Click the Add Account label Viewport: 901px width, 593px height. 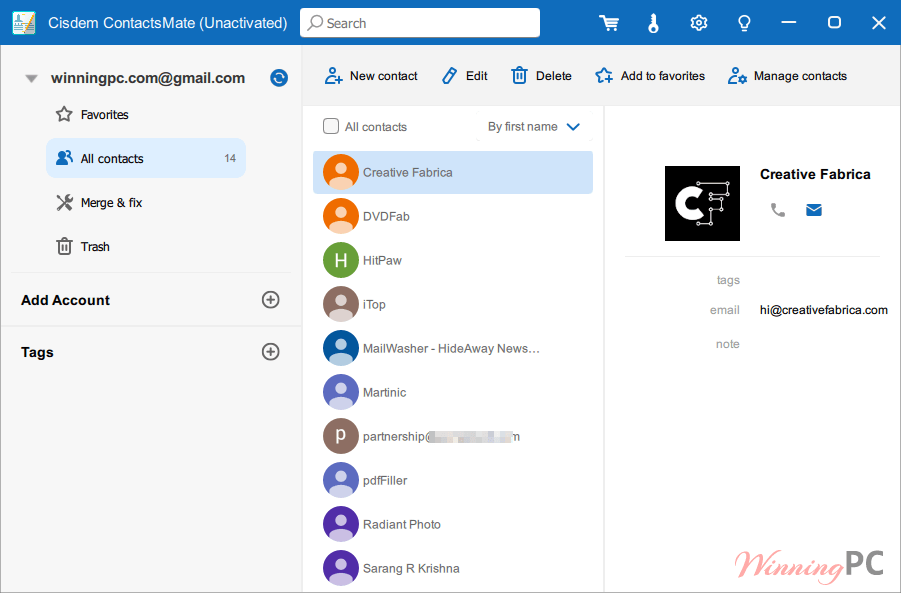pos(66,300)
